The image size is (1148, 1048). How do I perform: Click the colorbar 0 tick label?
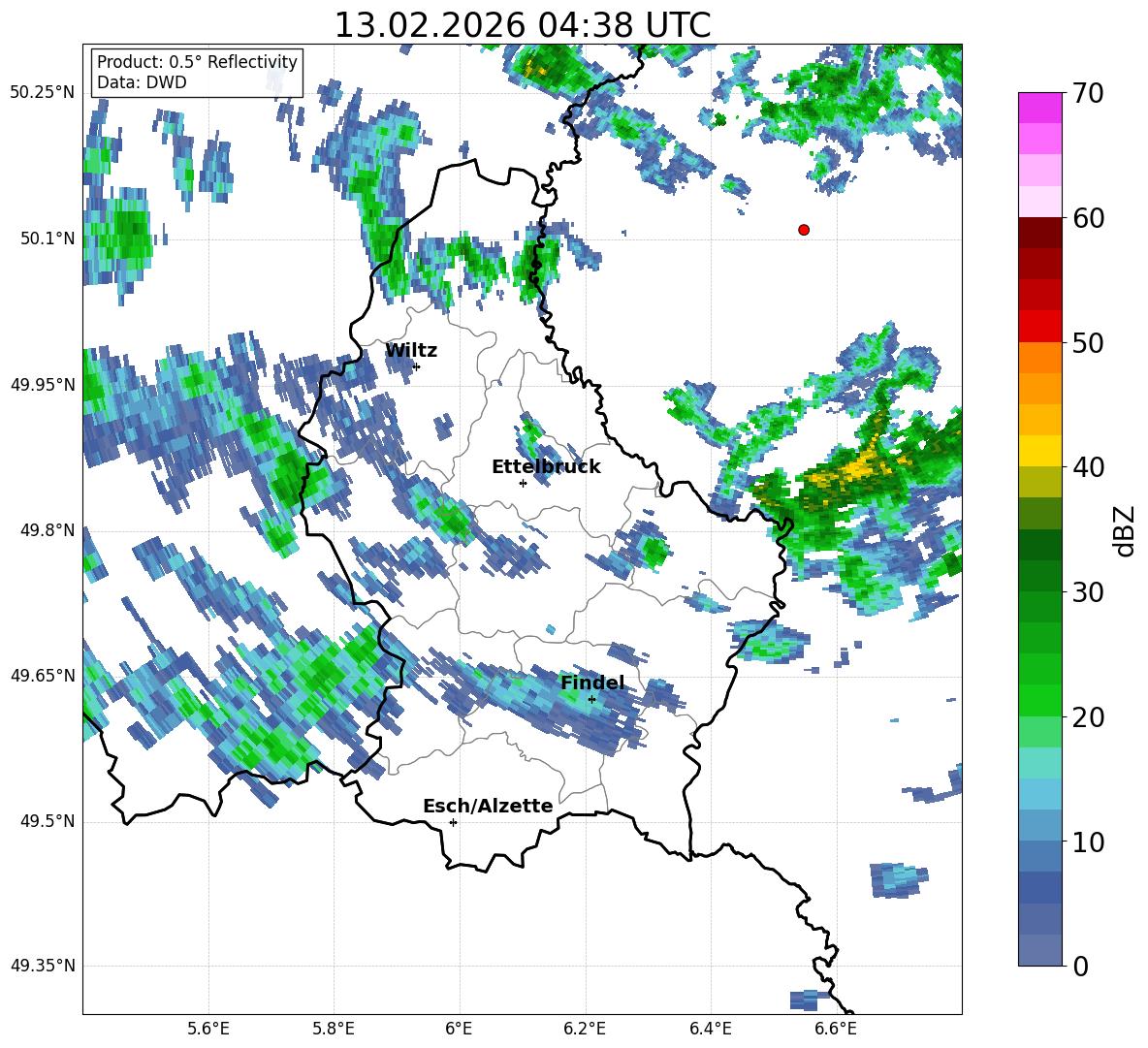pos(1080,966)
